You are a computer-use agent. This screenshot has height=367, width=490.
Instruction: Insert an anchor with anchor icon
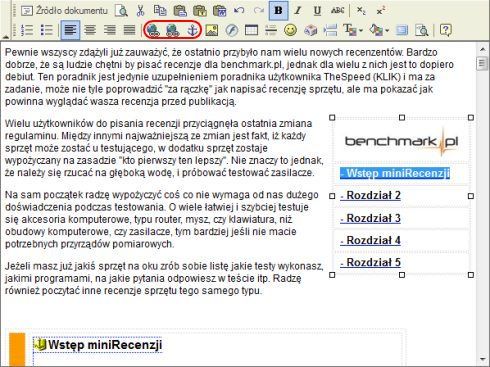[192, 30]
